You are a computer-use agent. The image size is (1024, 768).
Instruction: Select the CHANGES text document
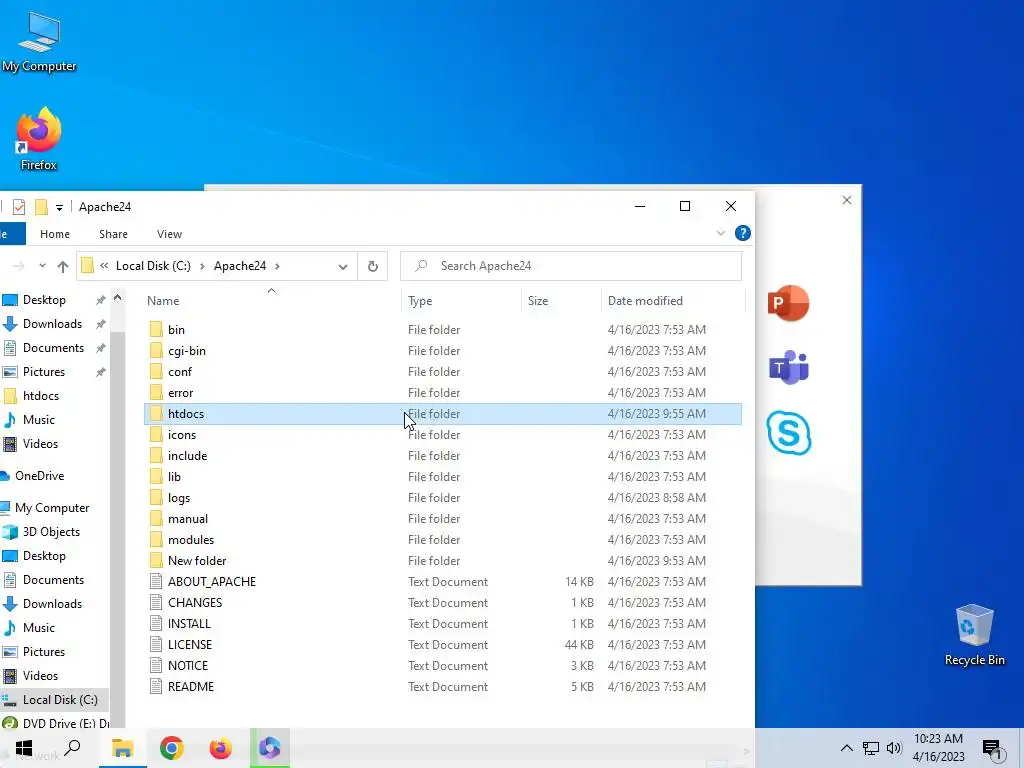tap(443, 603)
